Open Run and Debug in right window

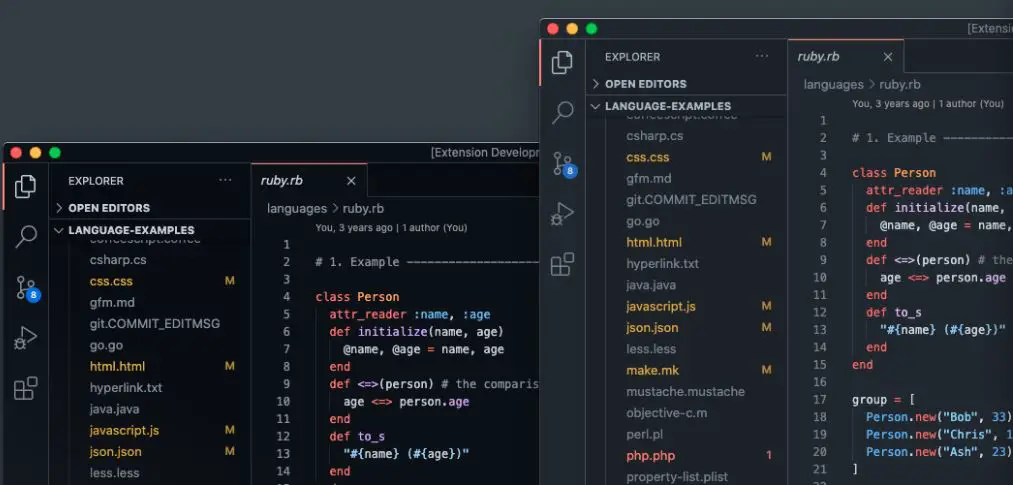tap(563, 214)
